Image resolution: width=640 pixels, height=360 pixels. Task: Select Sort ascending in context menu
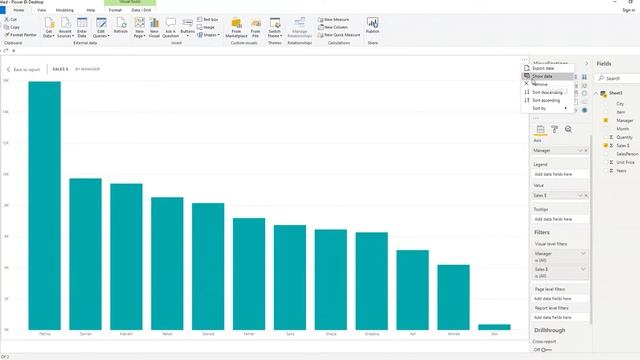pos(547,100)
